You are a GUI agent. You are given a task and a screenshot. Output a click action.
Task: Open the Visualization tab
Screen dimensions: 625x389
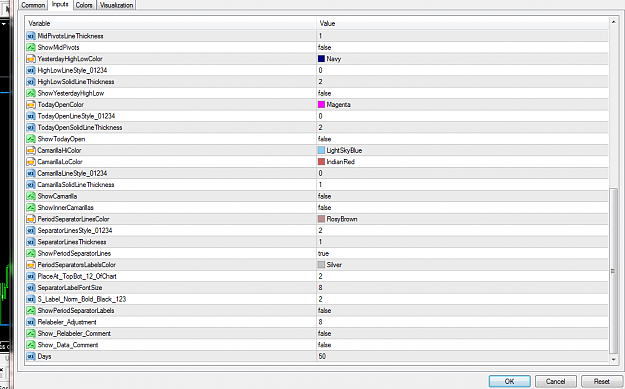[x=116, y=5]
